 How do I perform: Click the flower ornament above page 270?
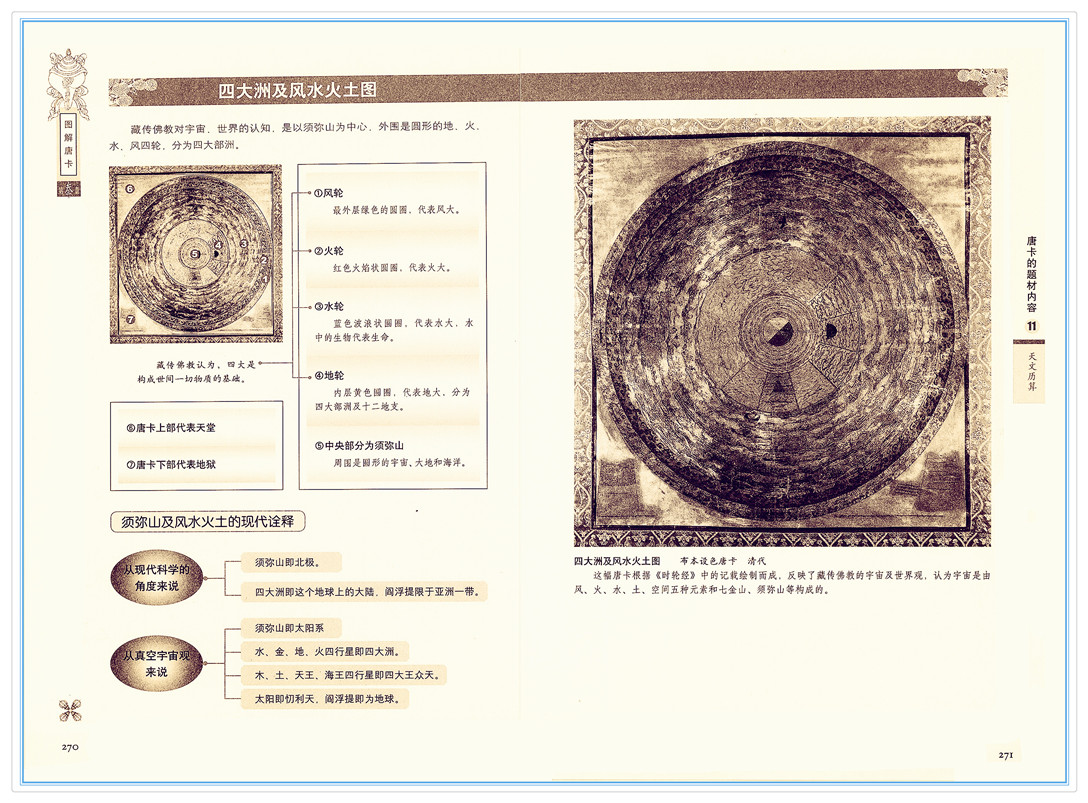[70, 709]
